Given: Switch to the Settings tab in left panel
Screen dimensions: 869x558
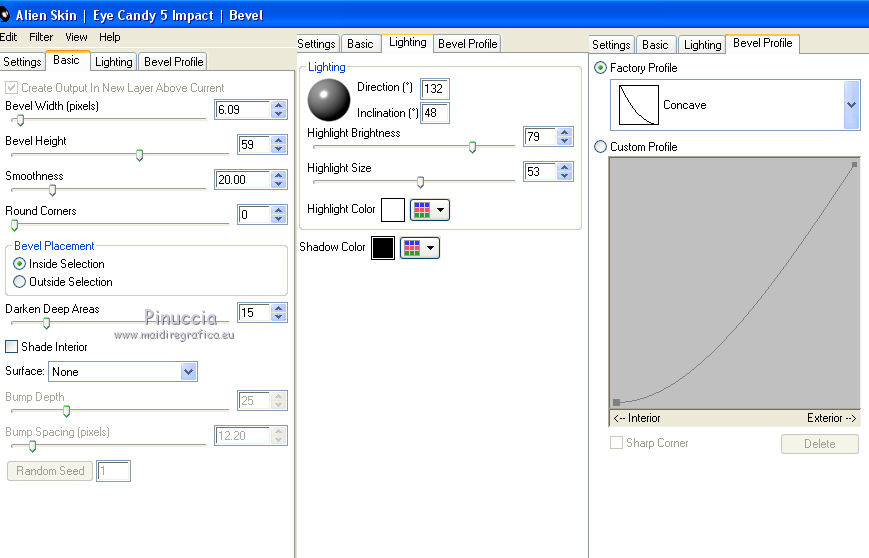Looking at the screenshot, I should coord(22,62).
